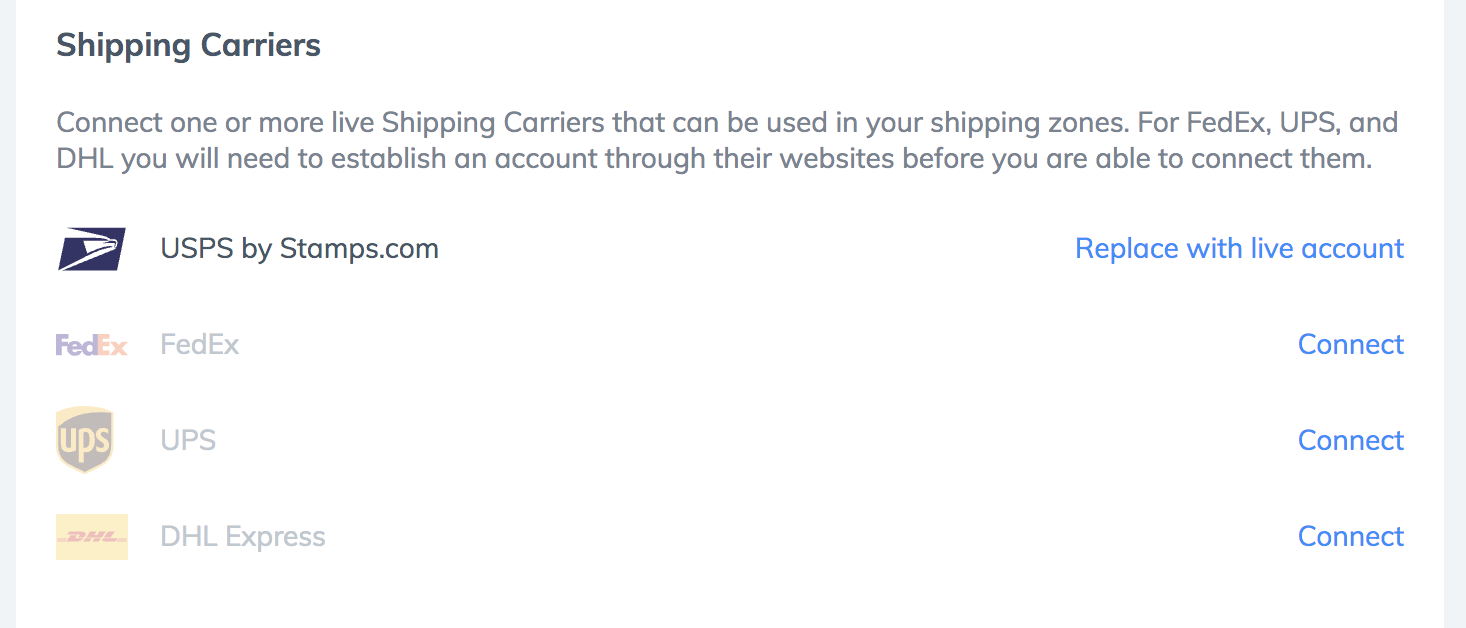1466x628 pixels.
Task: Select the FedEx carrier name label
Action: [x=200, y=344]
